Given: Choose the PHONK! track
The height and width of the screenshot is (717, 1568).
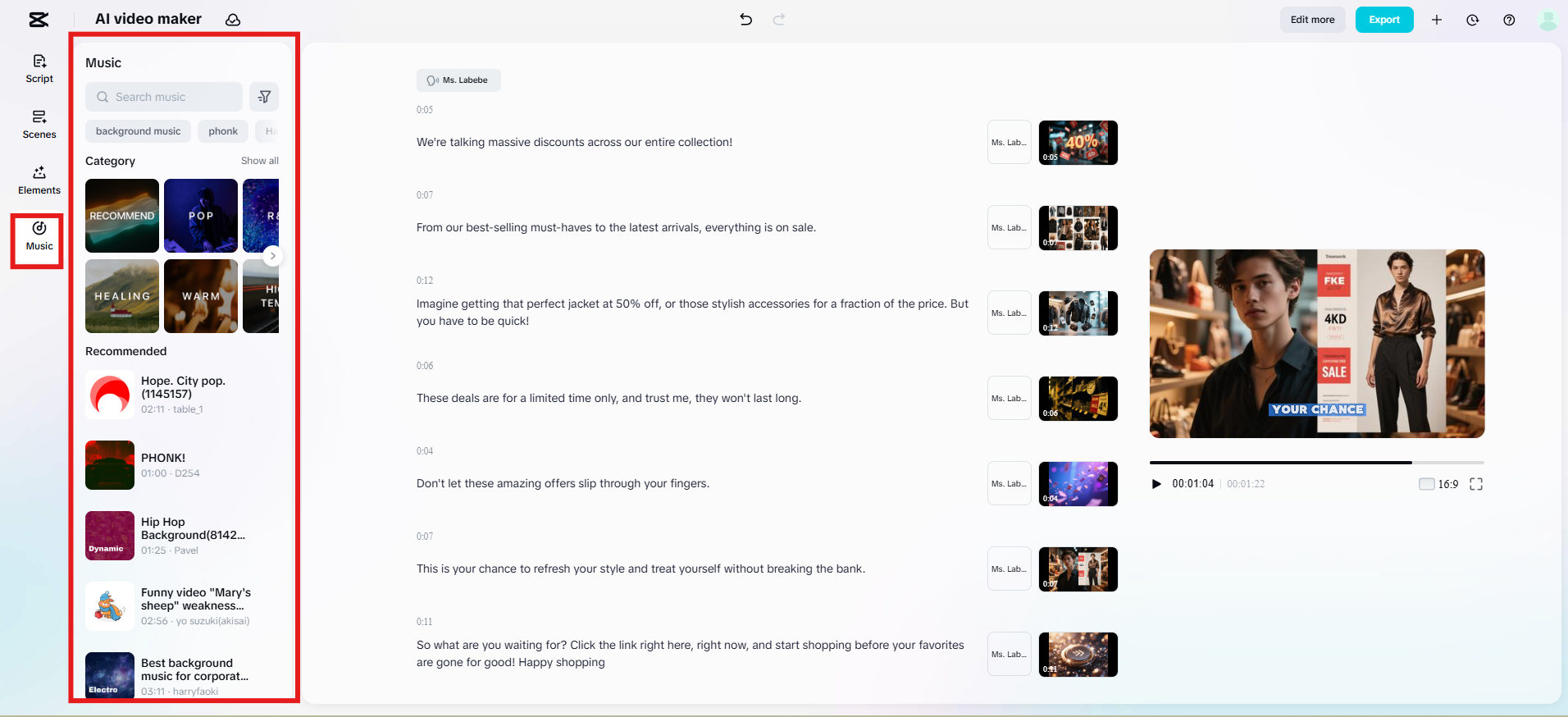Looking at the screenshot, I should click(x=182, y=465).
